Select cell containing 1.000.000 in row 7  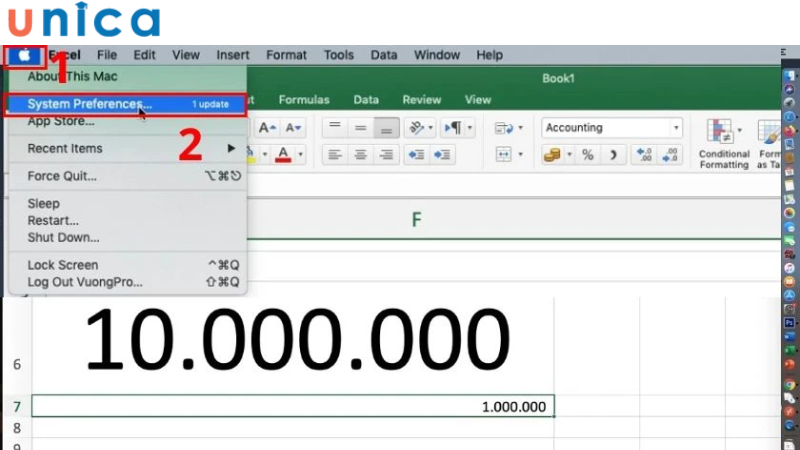[x=293, y=407]
